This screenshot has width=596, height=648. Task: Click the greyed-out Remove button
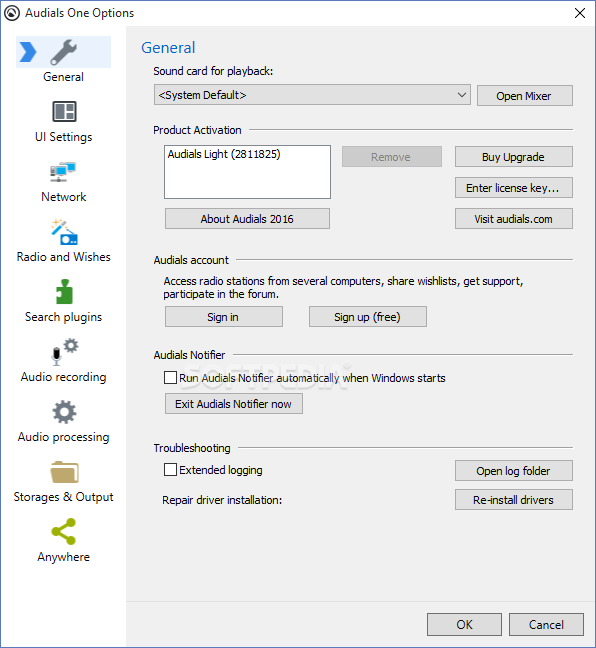pyautogui.click(x=391, y=157)
